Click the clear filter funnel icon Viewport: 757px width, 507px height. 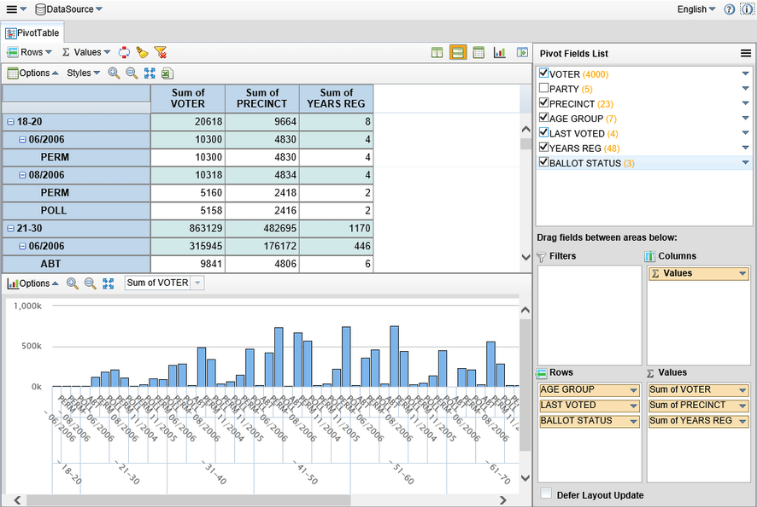click(160, 52)
